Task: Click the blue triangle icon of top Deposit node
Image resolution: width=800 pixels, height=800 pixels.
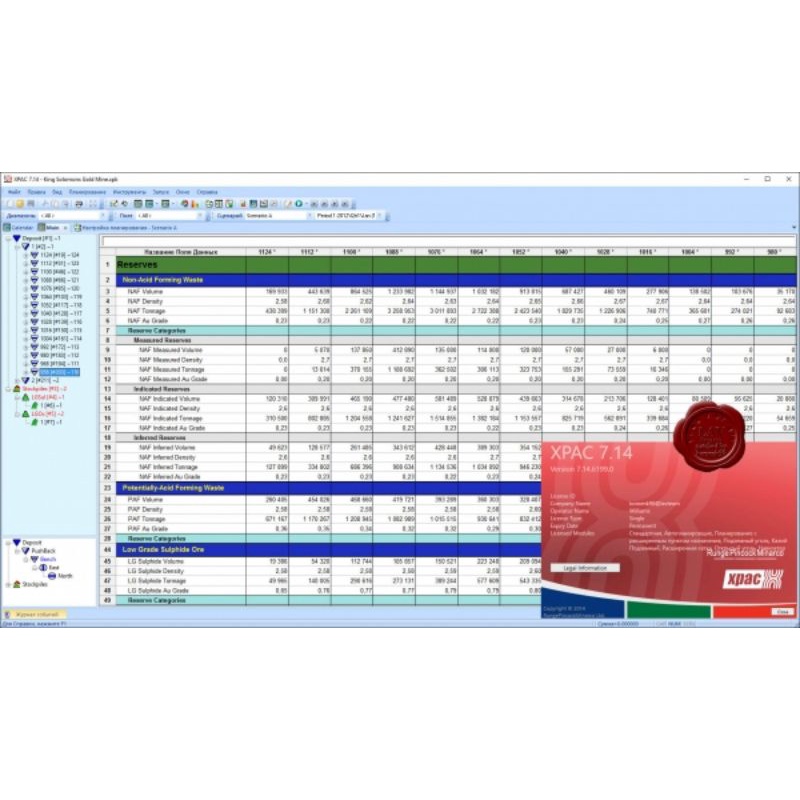Action: tap(17, 238)
